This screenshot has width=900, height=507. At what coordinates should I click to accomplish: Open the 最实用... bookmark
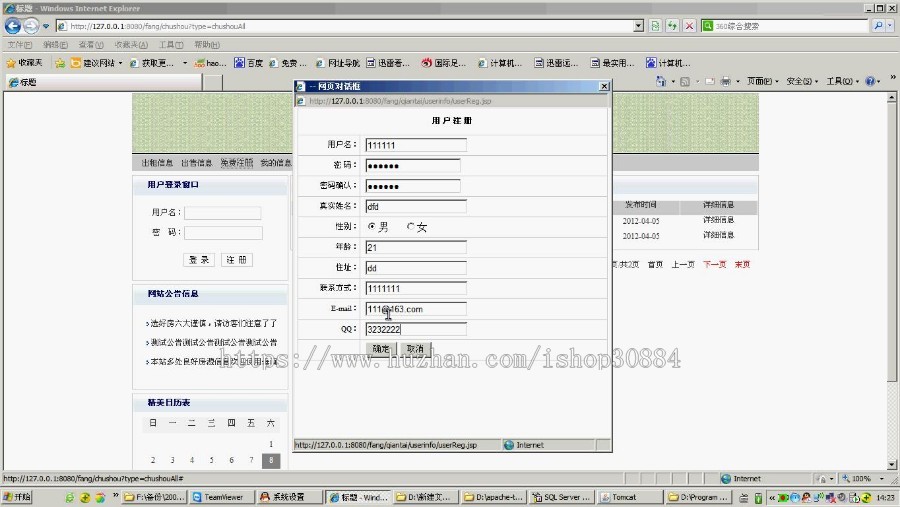click(612, 63)
